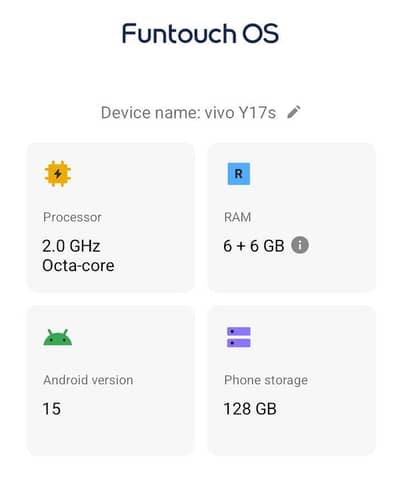Open the Phone storage card
Screen dimensions: 400x477
(292, 381)
